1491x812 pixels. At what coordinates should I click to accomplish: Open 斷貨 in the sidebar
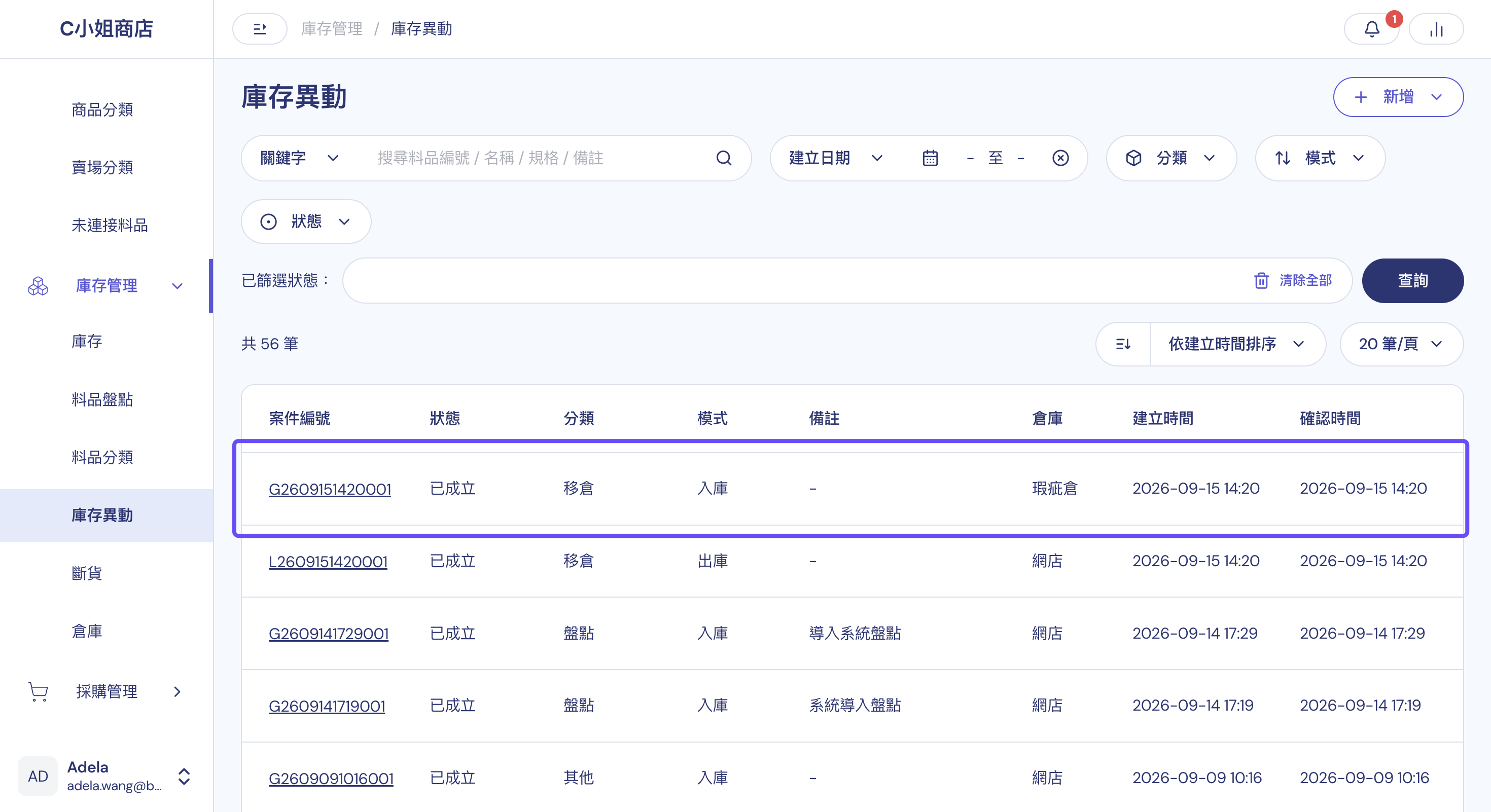[x=87, y=573]
